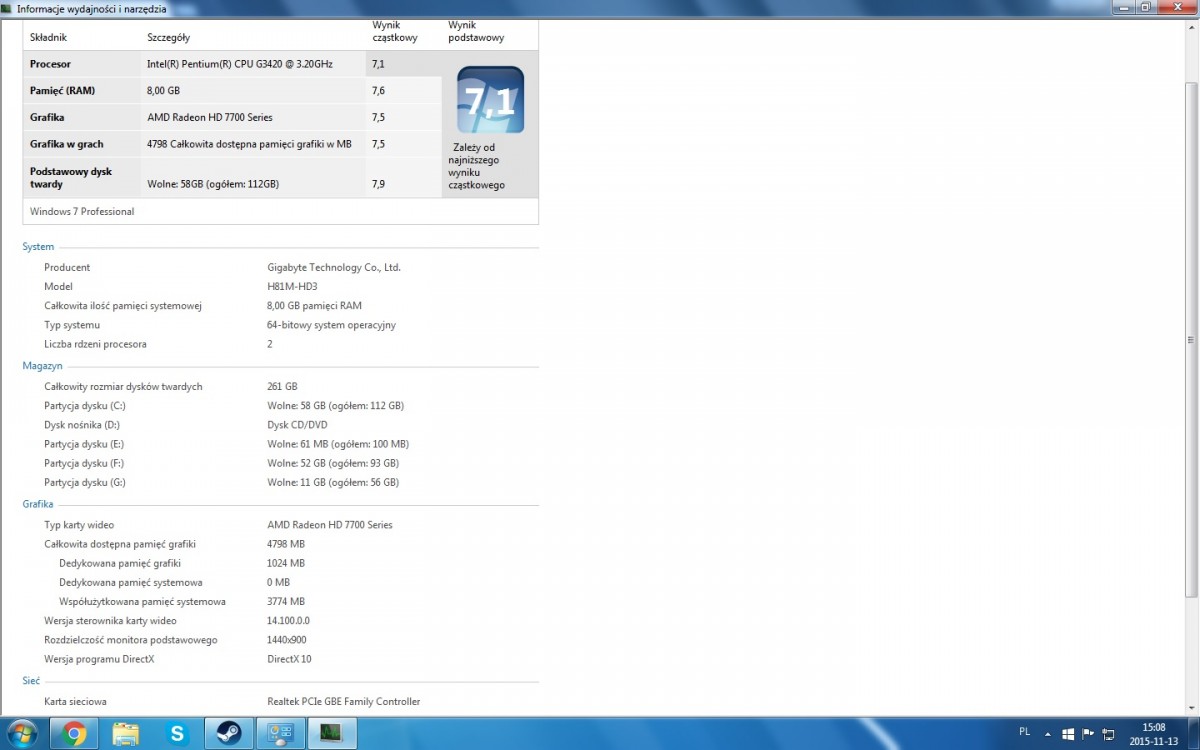Click the model value 'H81M-HD3'
The width and height of the screenshot is (1200, 750).
coord(292,287)
